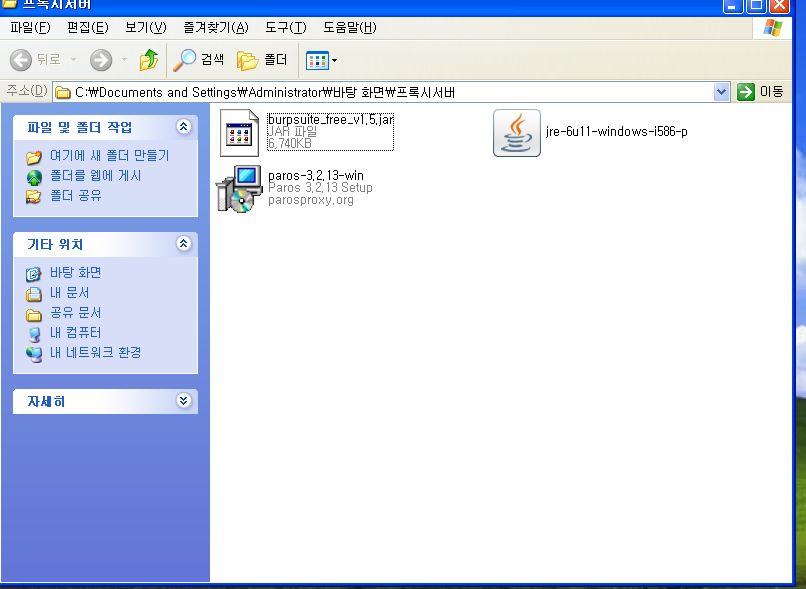Click the new folder icon in sidebar
This screenshot has height=589, width=806.
34,157
